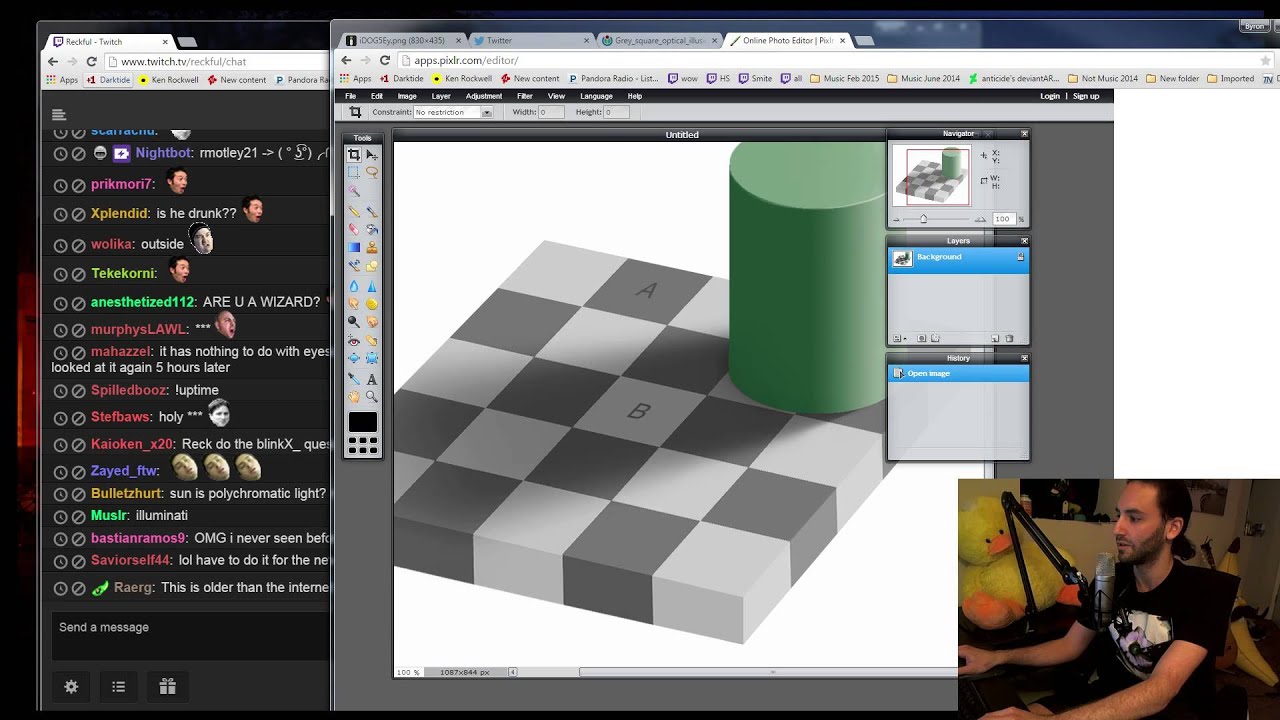1280x720 pixels.
Task: Open the layer settings toggle dropdown
Action: point(898,338)
